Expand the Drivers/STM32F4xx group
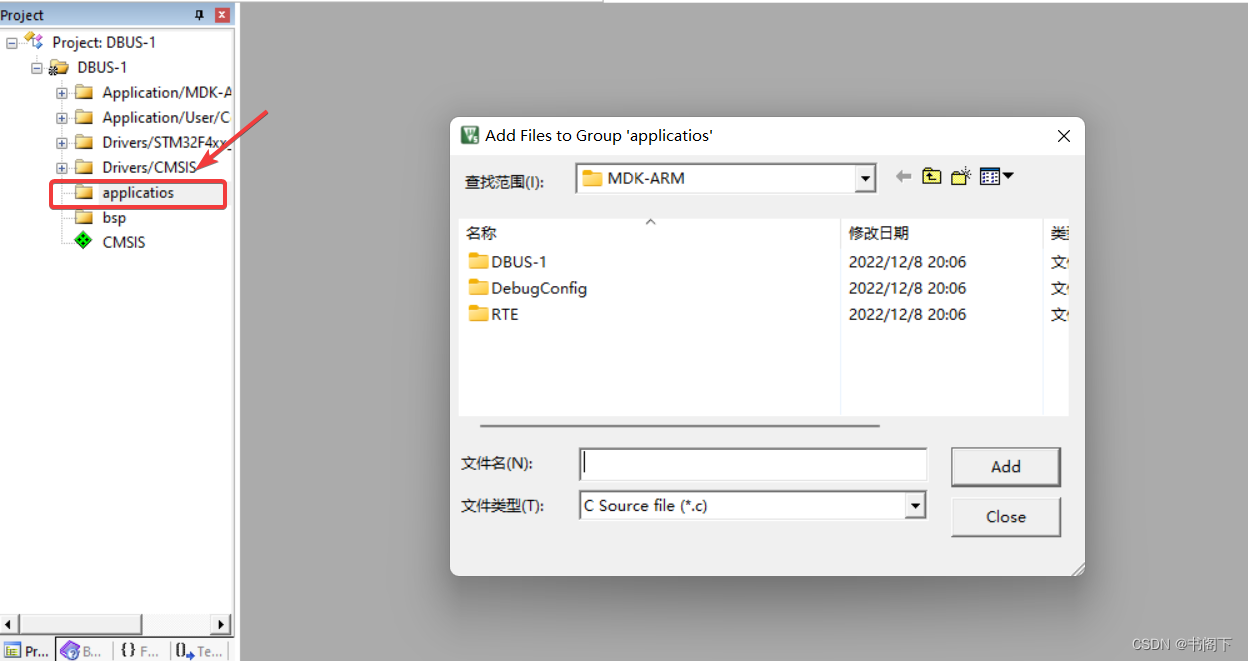1248x661 pixels. click(x=61, y=141)
